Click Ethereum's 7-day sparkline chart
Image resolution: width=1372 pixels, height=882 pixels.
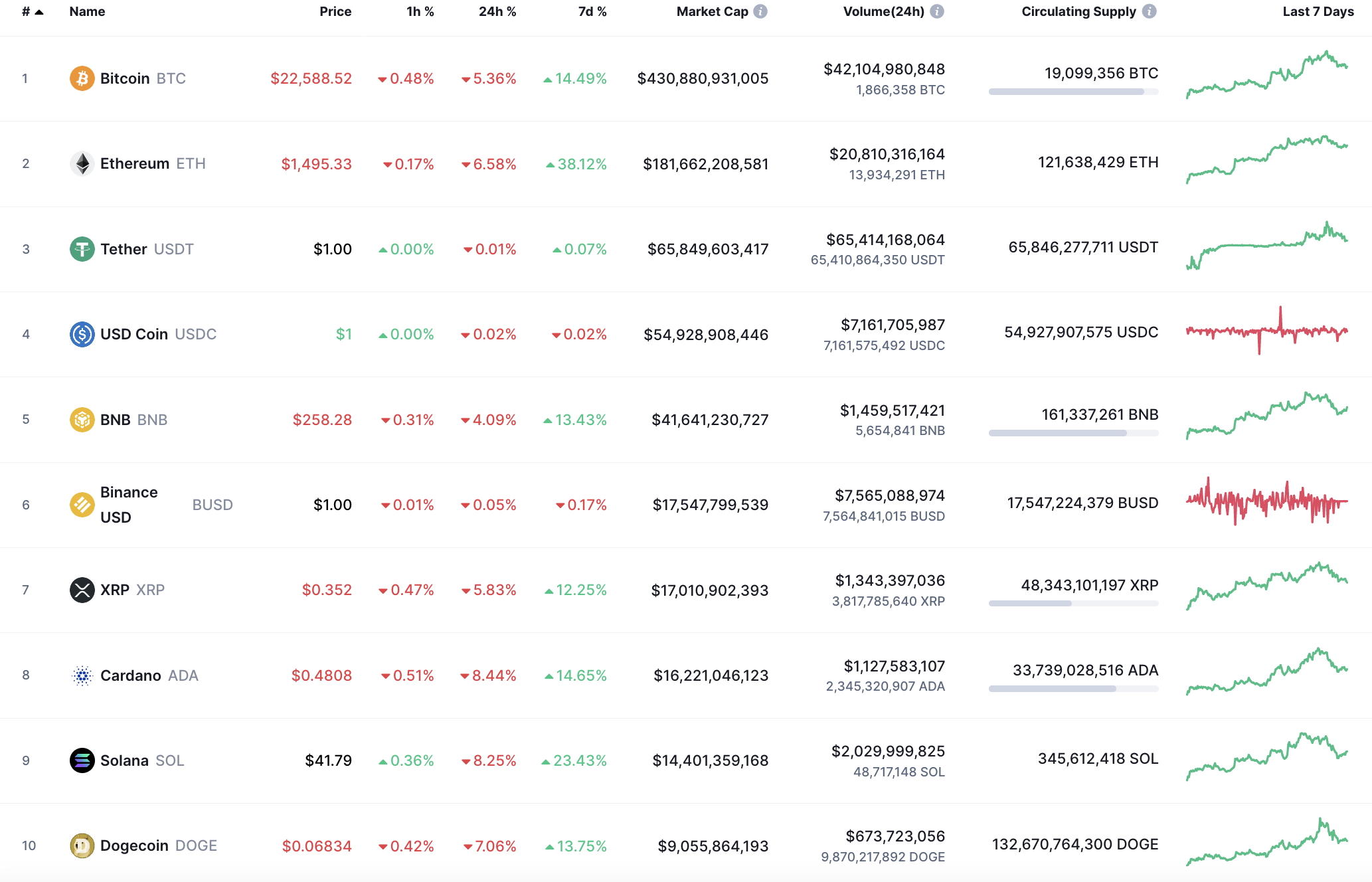[1267, 162]
